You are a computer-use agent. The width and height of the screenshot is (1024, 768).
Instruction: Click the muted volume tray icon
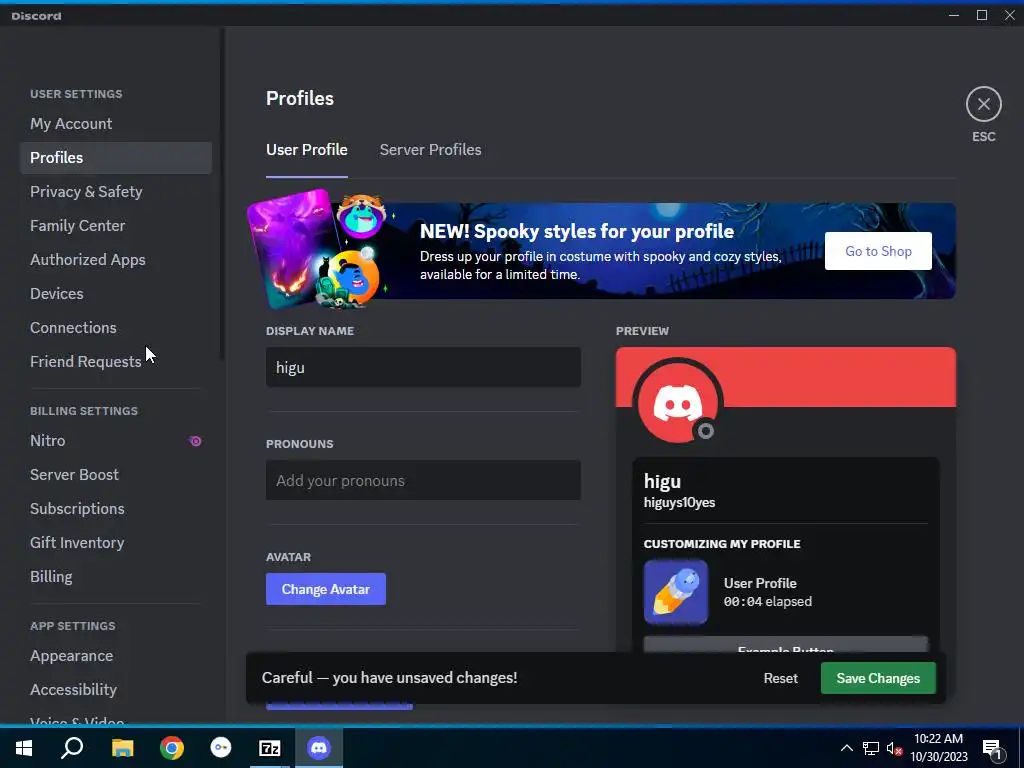pos(894,748)
